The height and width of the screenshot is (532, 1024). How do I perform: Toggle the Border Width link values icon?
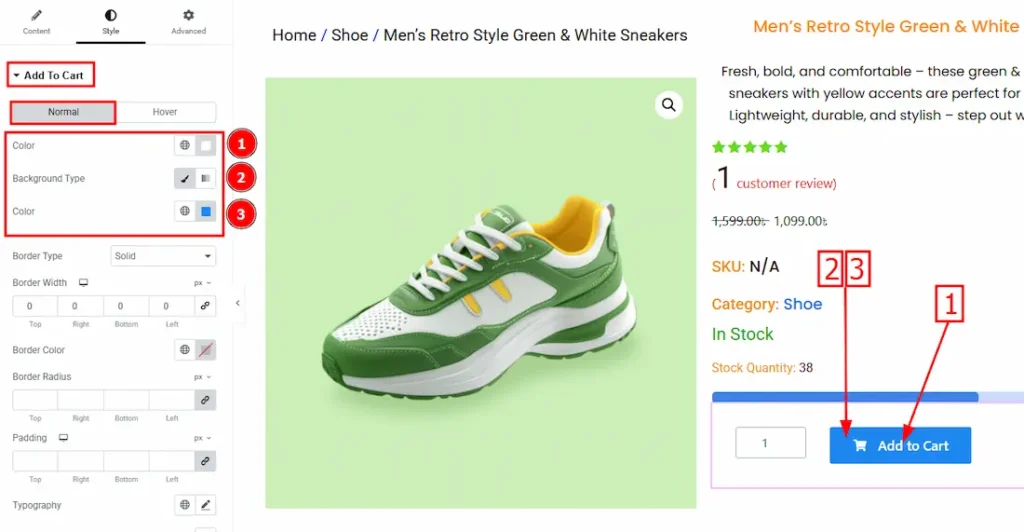coord(205,306)
